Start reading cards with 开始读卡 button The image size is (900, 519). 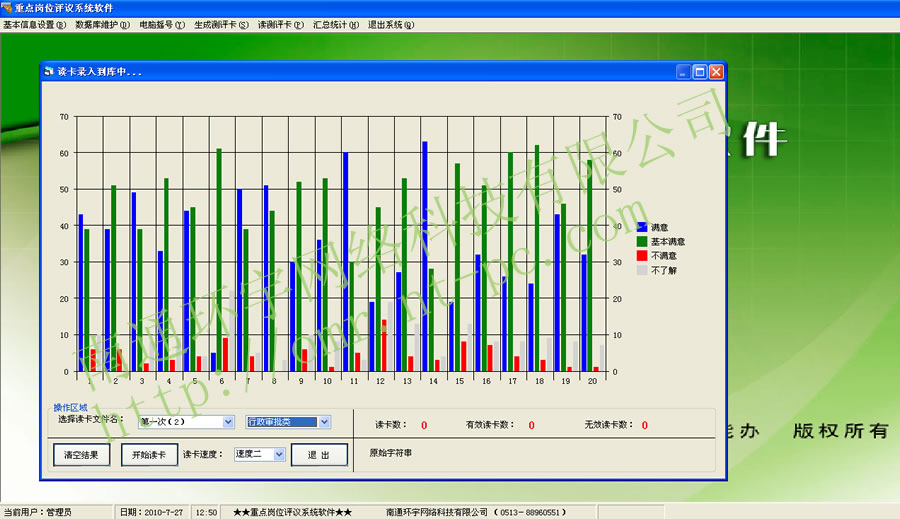(x=149, y=455)
